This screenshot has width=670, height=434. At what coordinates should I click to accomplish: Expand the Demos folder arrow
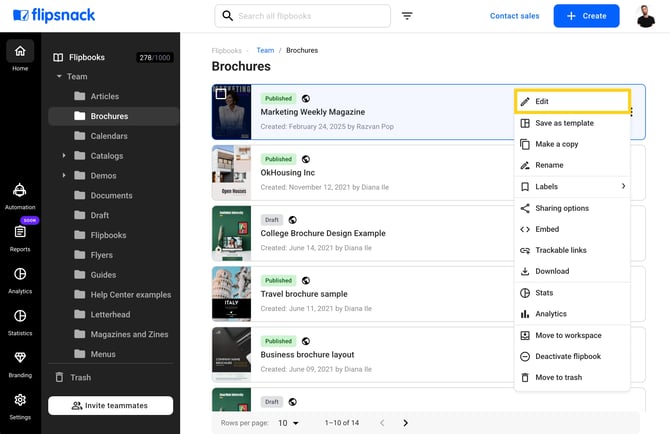pyautogui.click(x=64, y=176)
